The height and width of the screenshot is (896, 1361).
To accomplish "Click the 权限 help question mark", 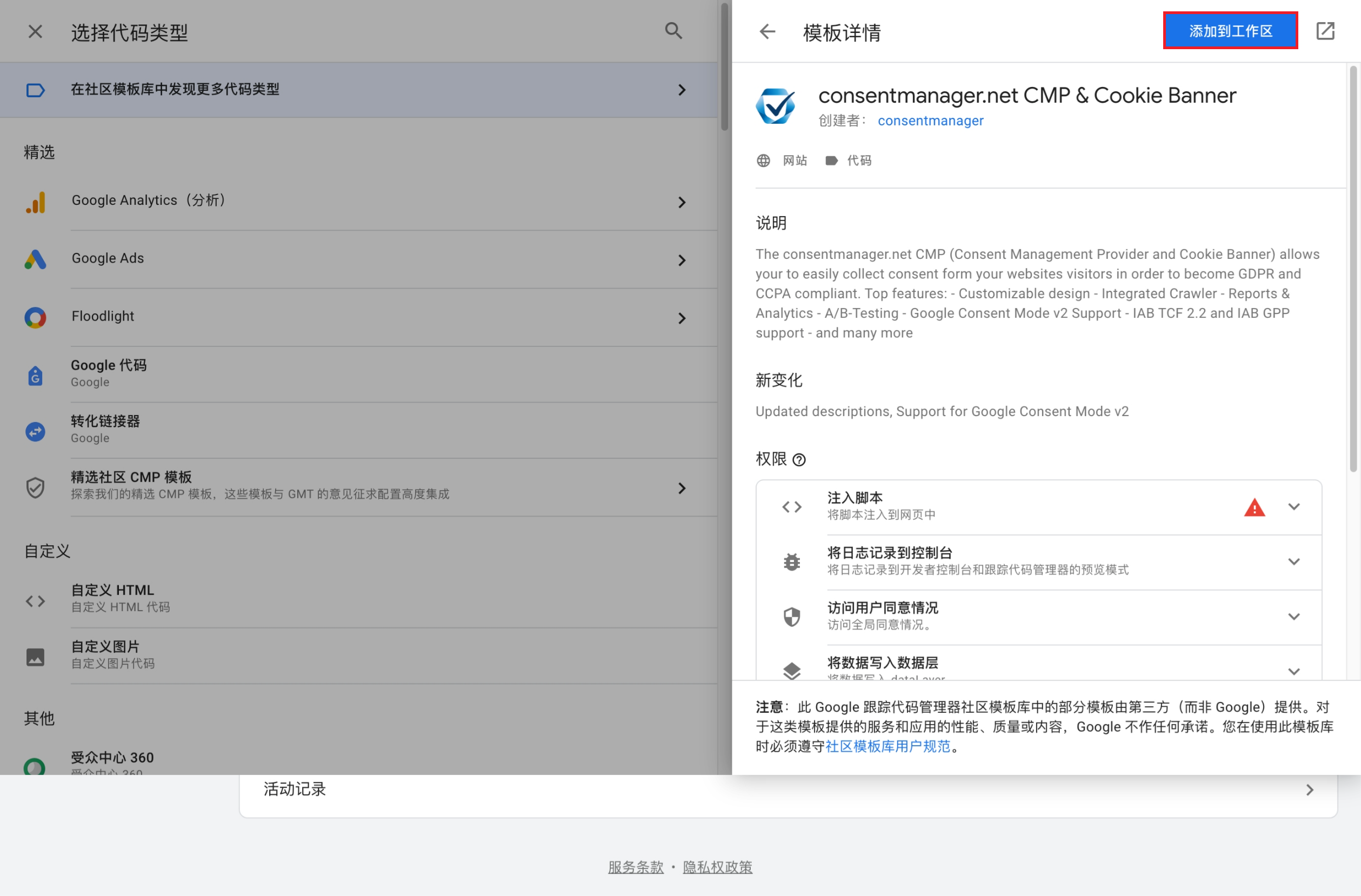I will tap(799, 460).
